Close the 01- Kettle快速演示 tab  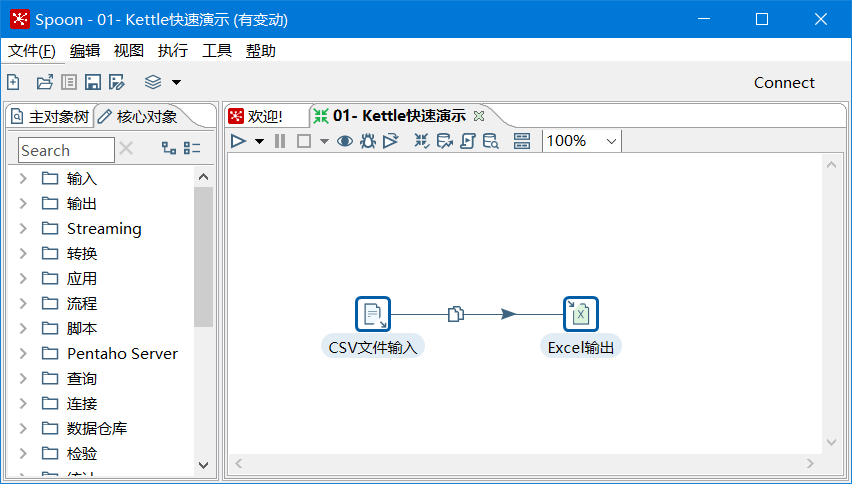click(x=479, y=116)
